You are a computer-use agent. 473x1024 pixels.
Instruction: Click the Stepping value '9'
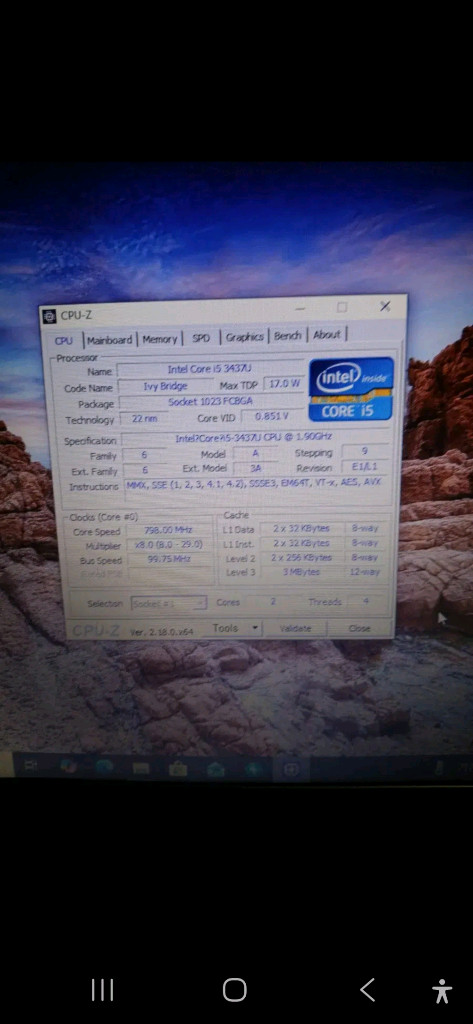coord(365,451)
